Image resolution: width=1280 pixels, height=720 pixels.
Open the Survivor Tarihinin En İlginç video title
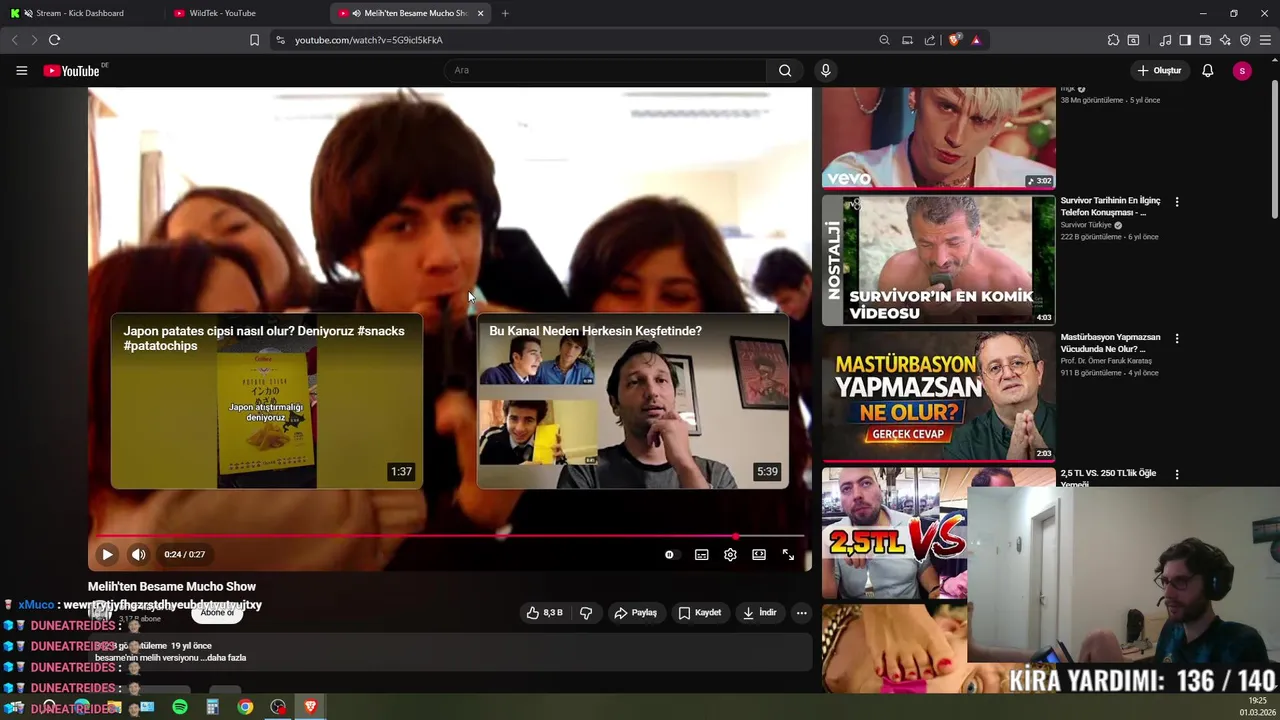[x=1110, y=206]
